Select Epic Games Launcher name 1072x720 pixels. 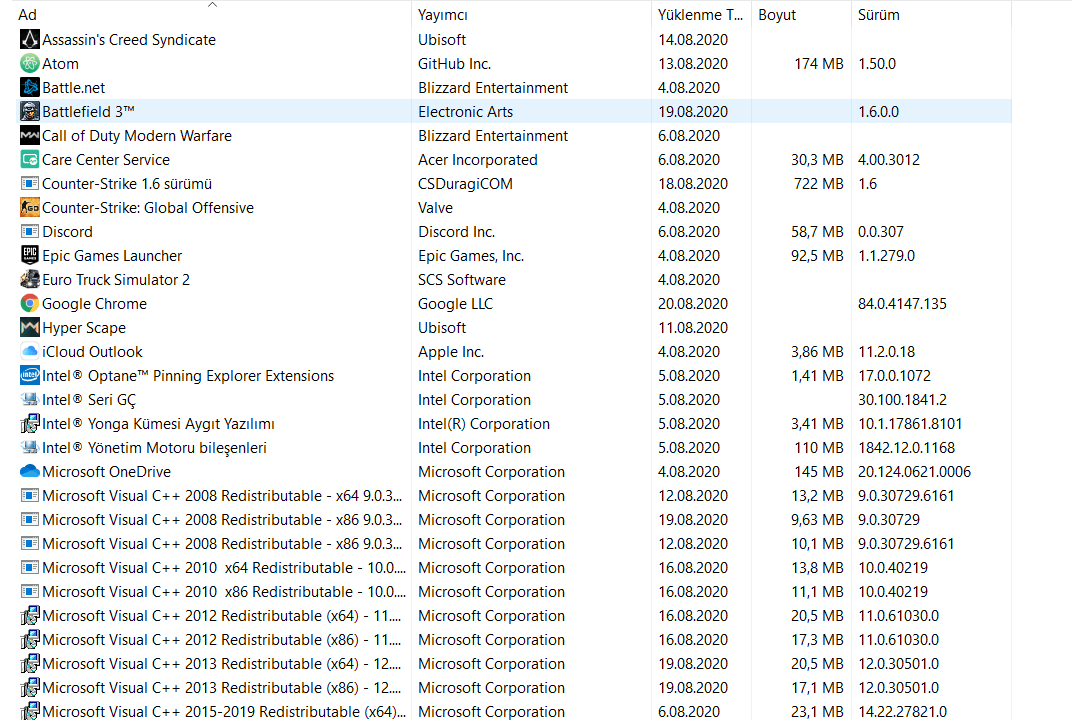point(112,256)
